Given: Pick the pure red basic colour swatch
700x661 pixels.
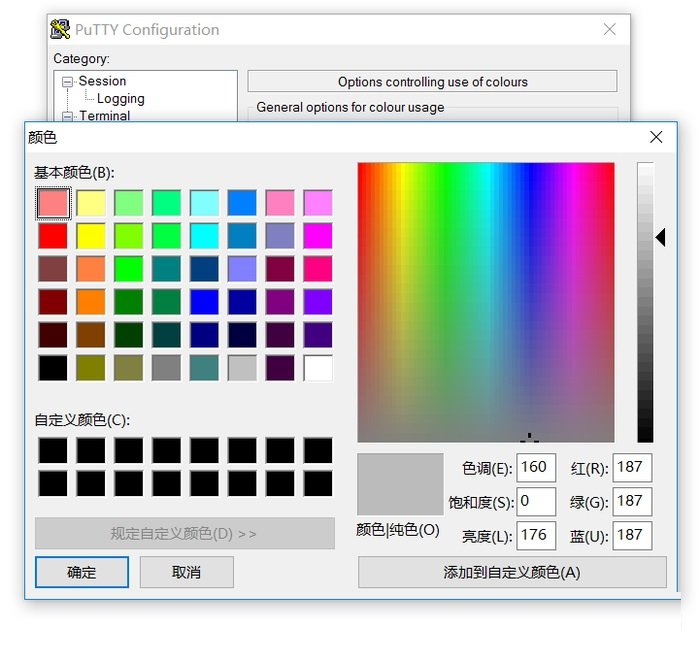Looking at the screenshot, I should click(x=53, y=236).
